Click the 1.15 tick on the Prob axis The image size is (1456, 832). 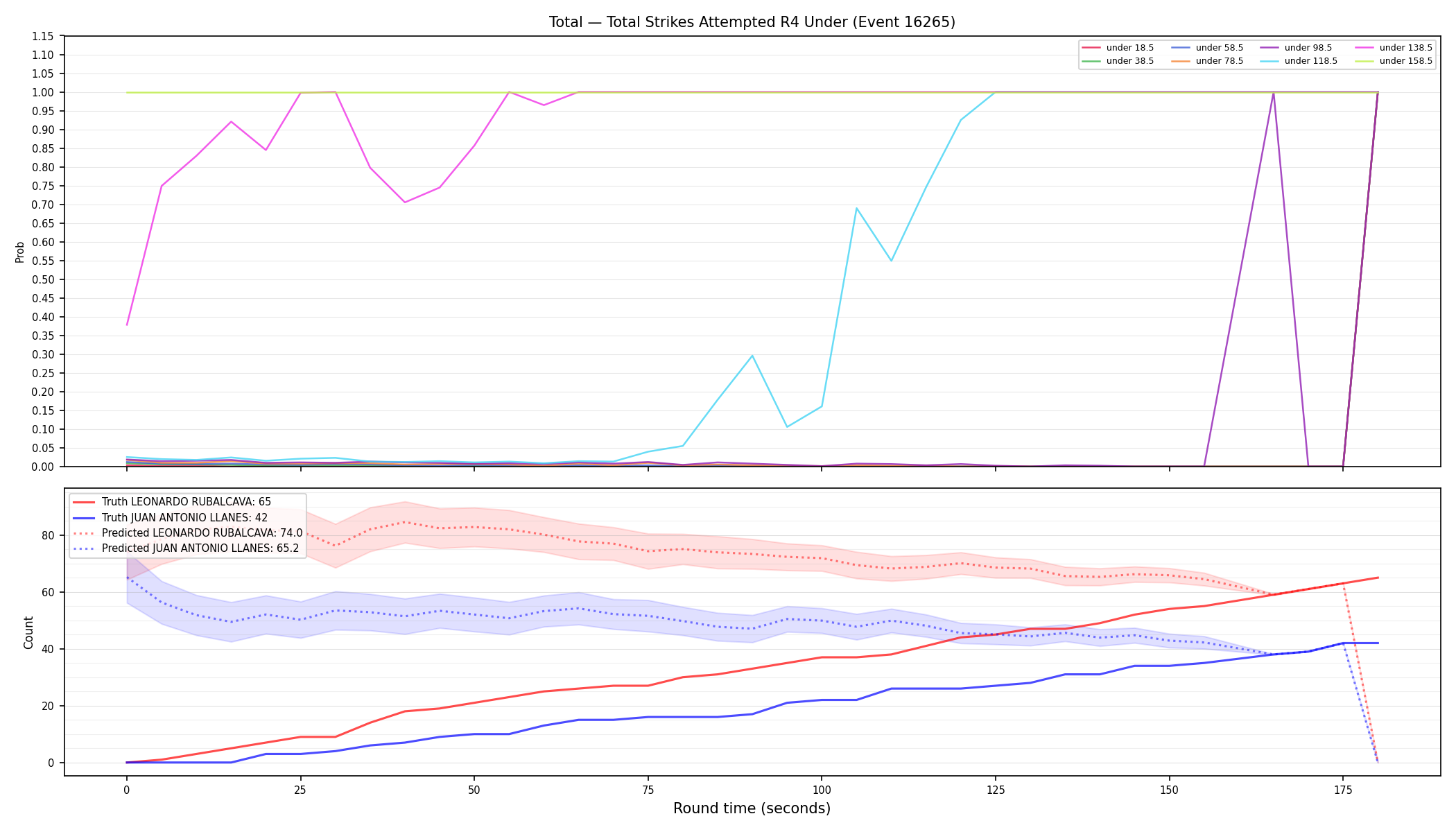pos(43,37)
